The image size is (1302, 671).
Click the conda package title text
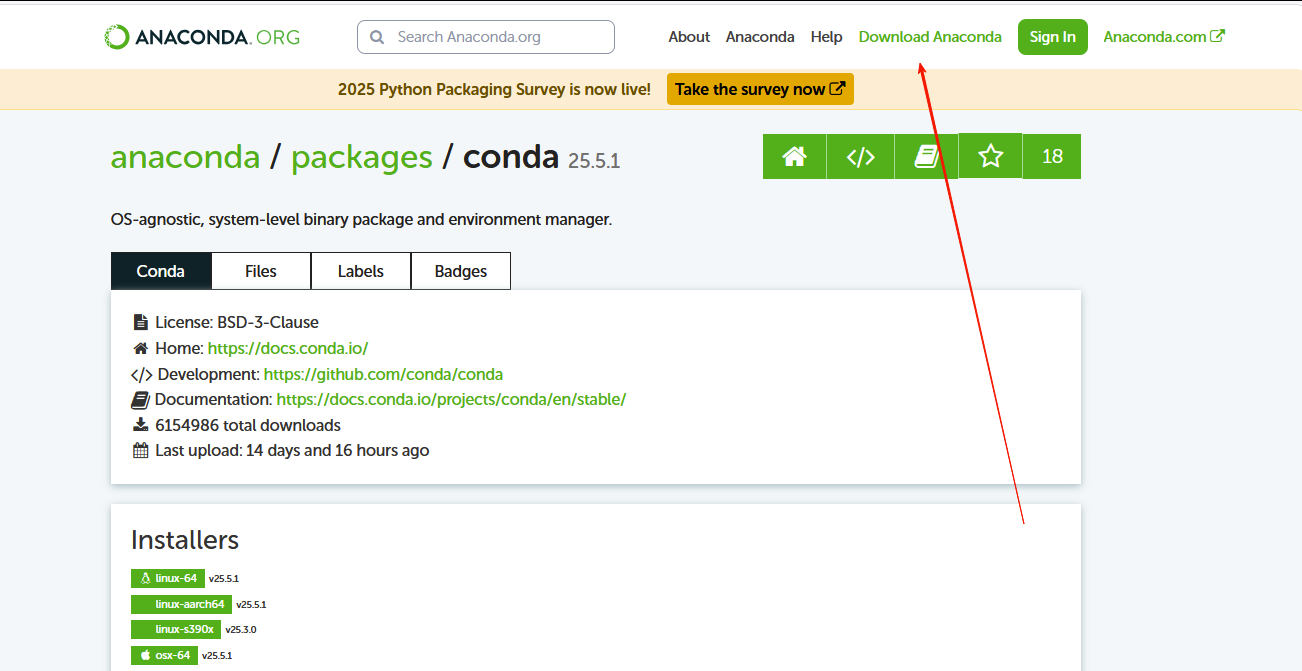coord(511,157)
